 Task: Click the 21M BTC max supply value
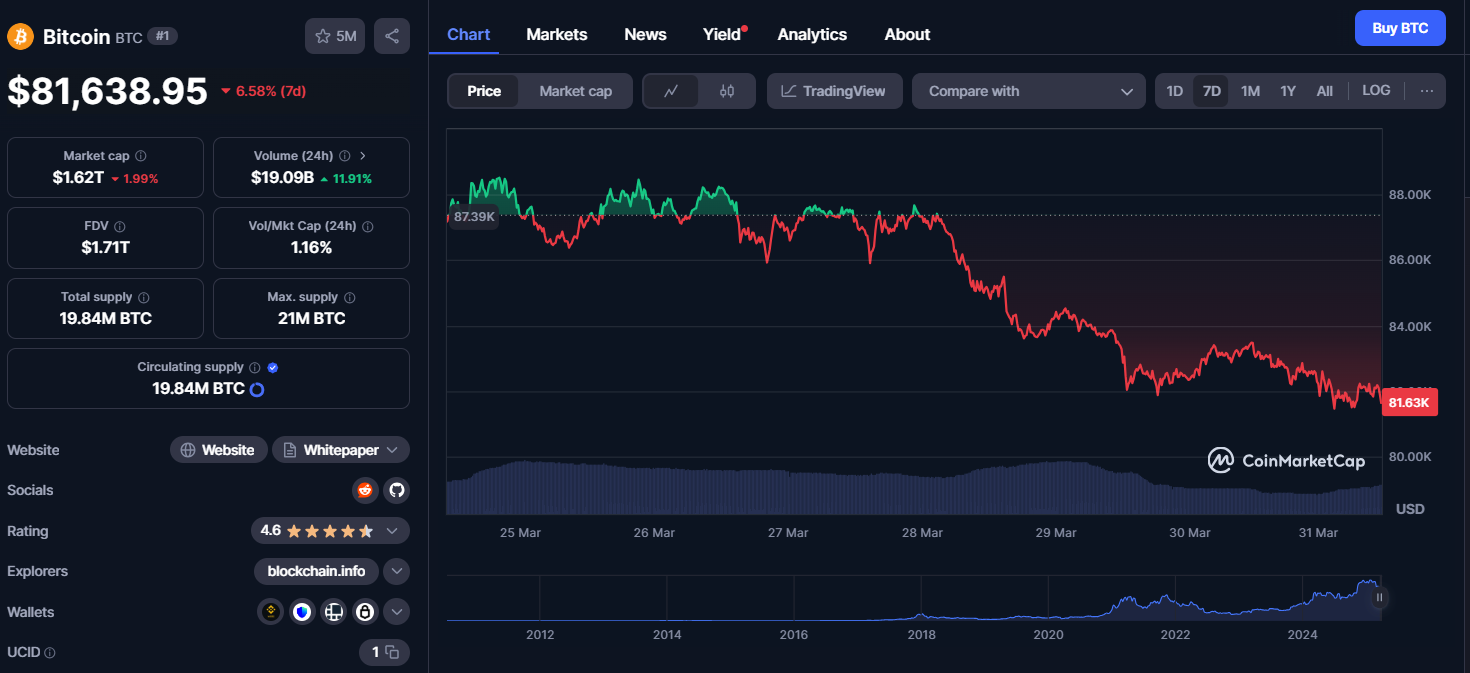click(x=311, y=318)
